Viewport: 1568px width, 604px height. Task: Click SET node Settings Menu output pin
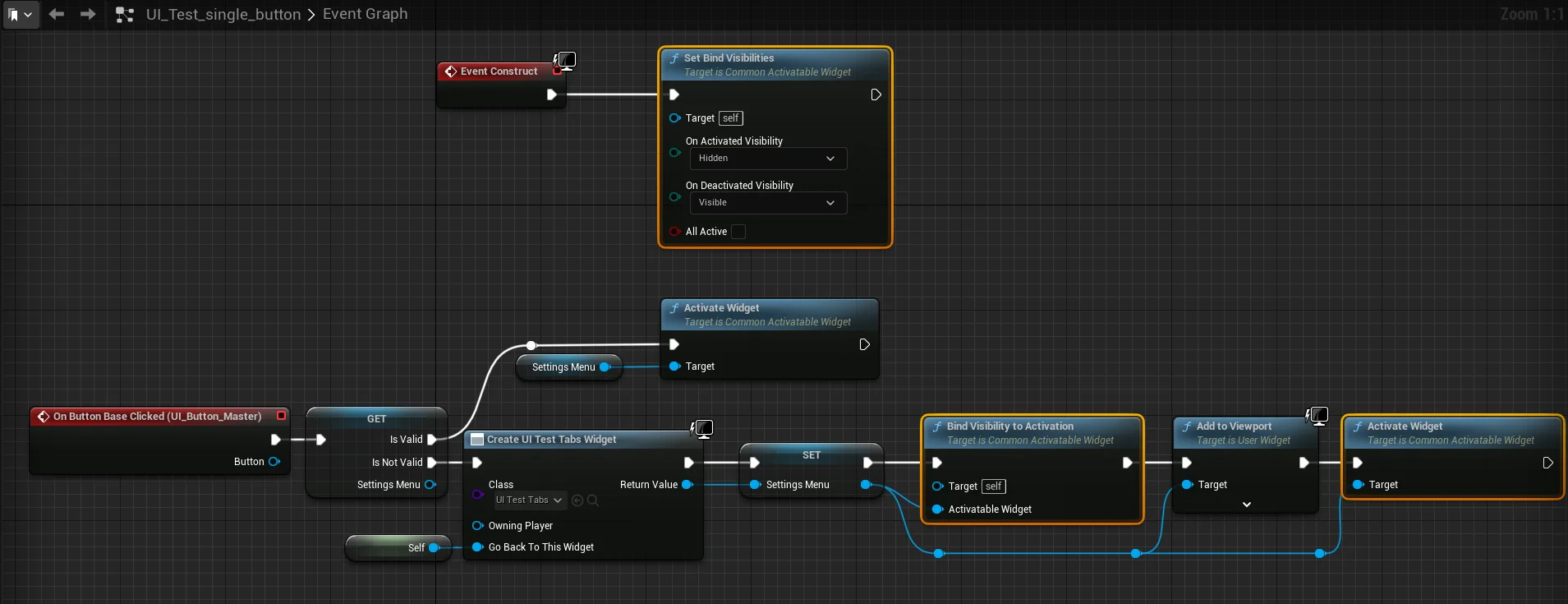866,485
